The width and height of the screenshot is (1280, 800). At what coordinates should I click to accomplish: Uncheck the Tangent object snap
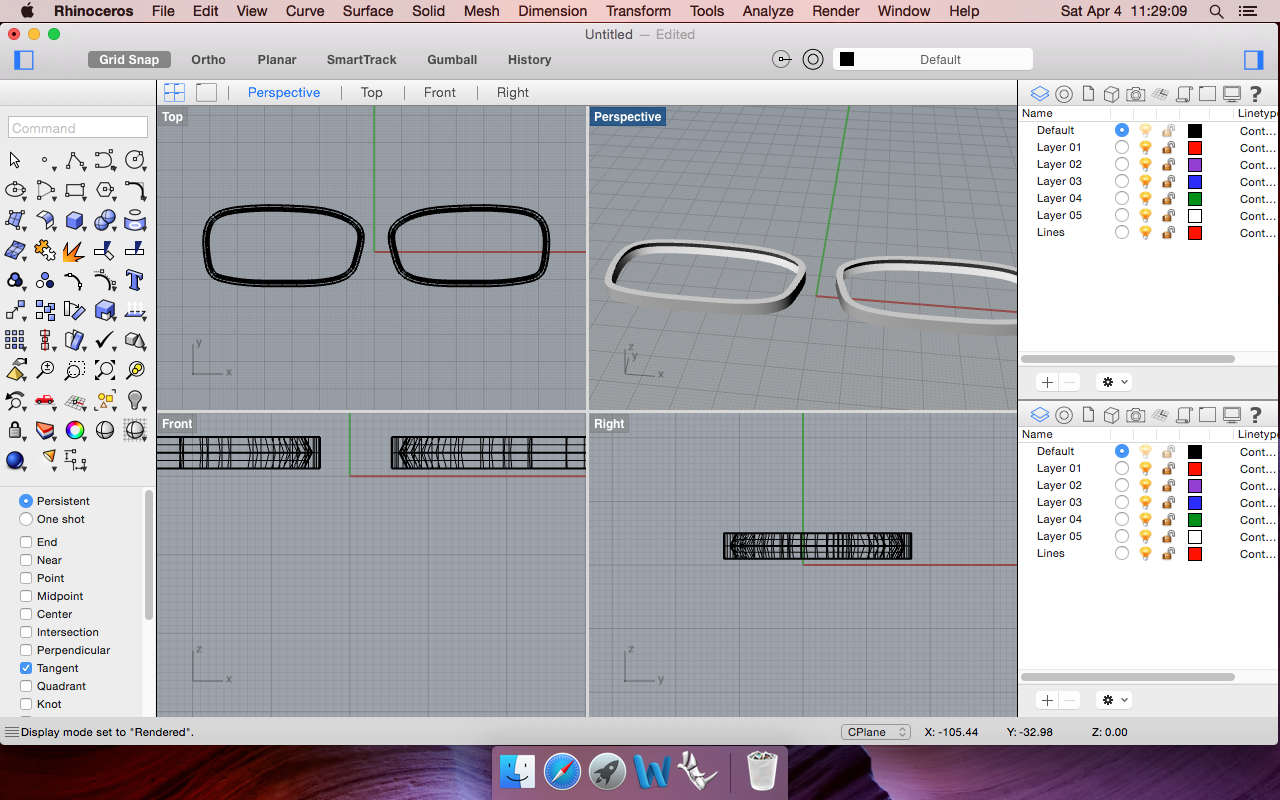pyautogui.click(x=26, y=668)
